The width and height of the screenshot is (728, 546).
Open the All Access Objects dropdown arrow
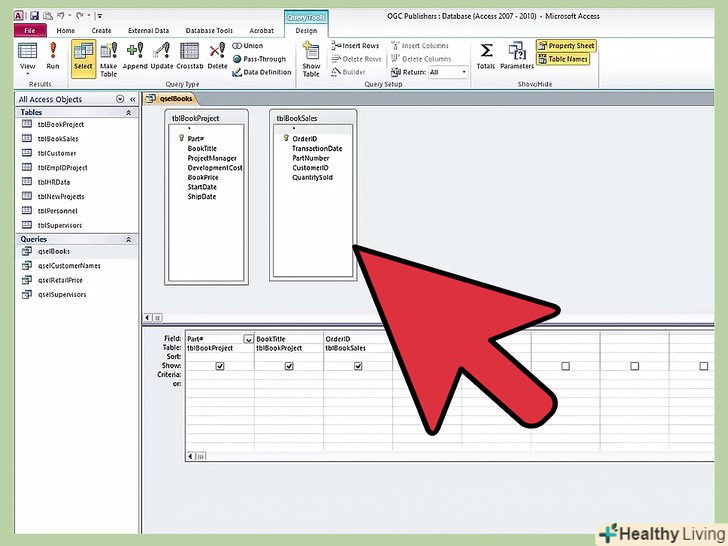120,99
